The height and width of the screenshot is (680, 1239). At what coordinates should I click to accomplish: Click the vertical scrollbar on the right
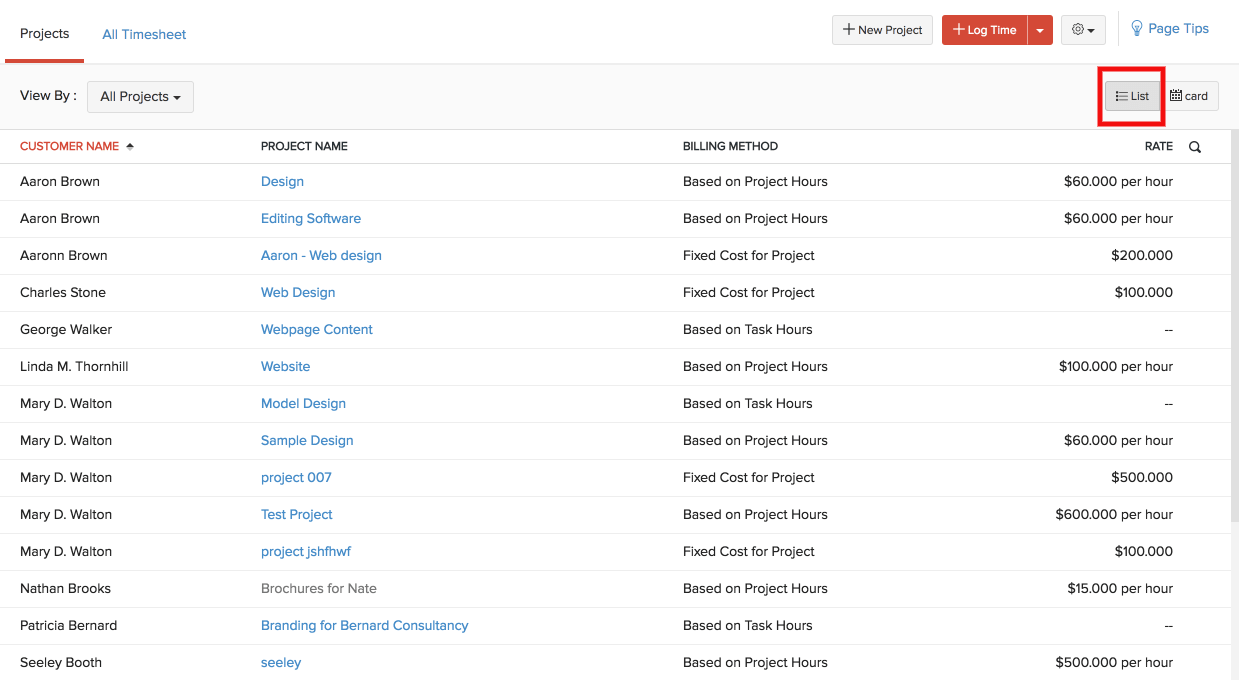pos(1234,330)
